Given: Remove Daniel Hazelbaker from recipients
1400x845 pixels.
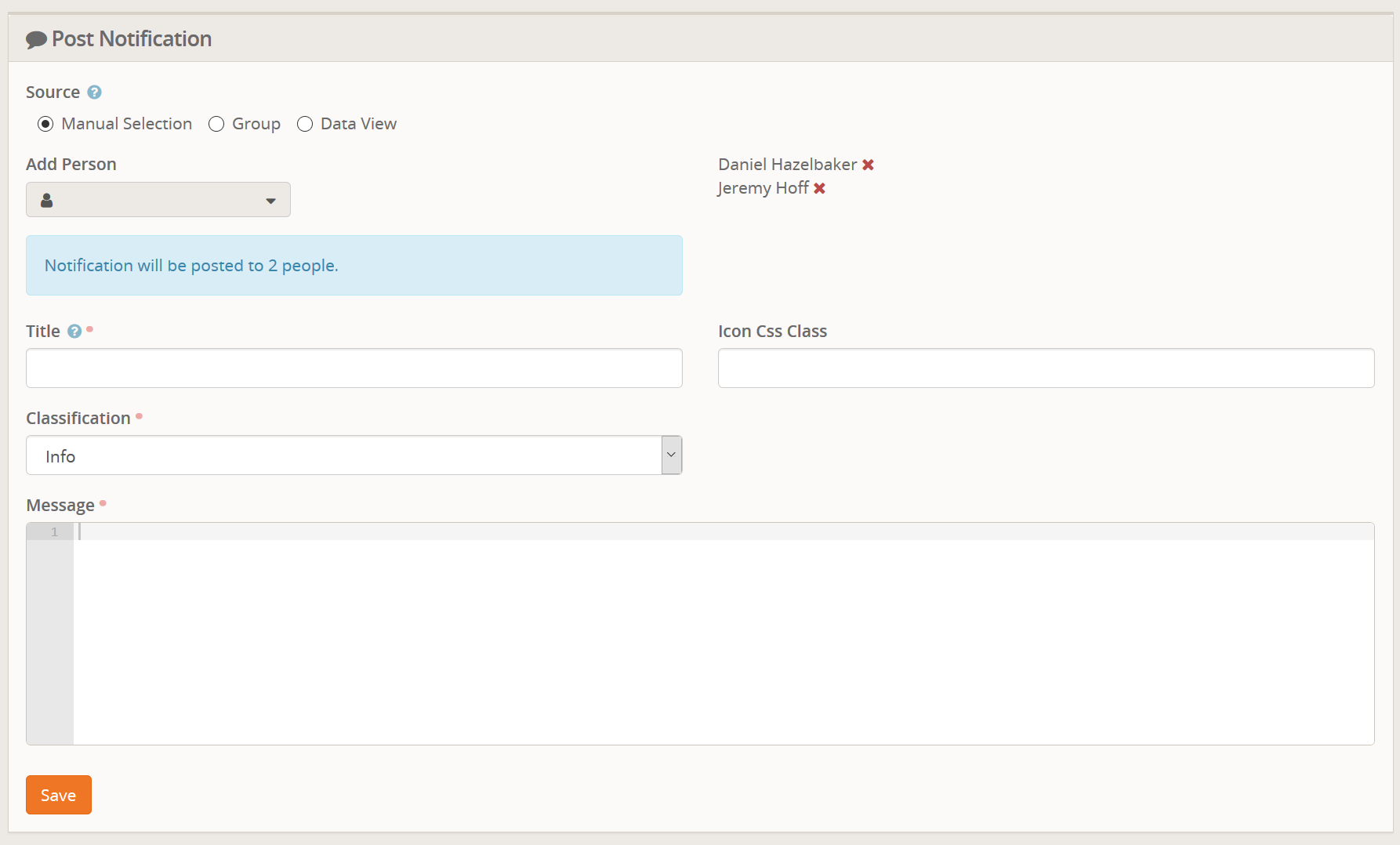Looking at the screenshot, I should pyautogui.click(x=868, y=165).
